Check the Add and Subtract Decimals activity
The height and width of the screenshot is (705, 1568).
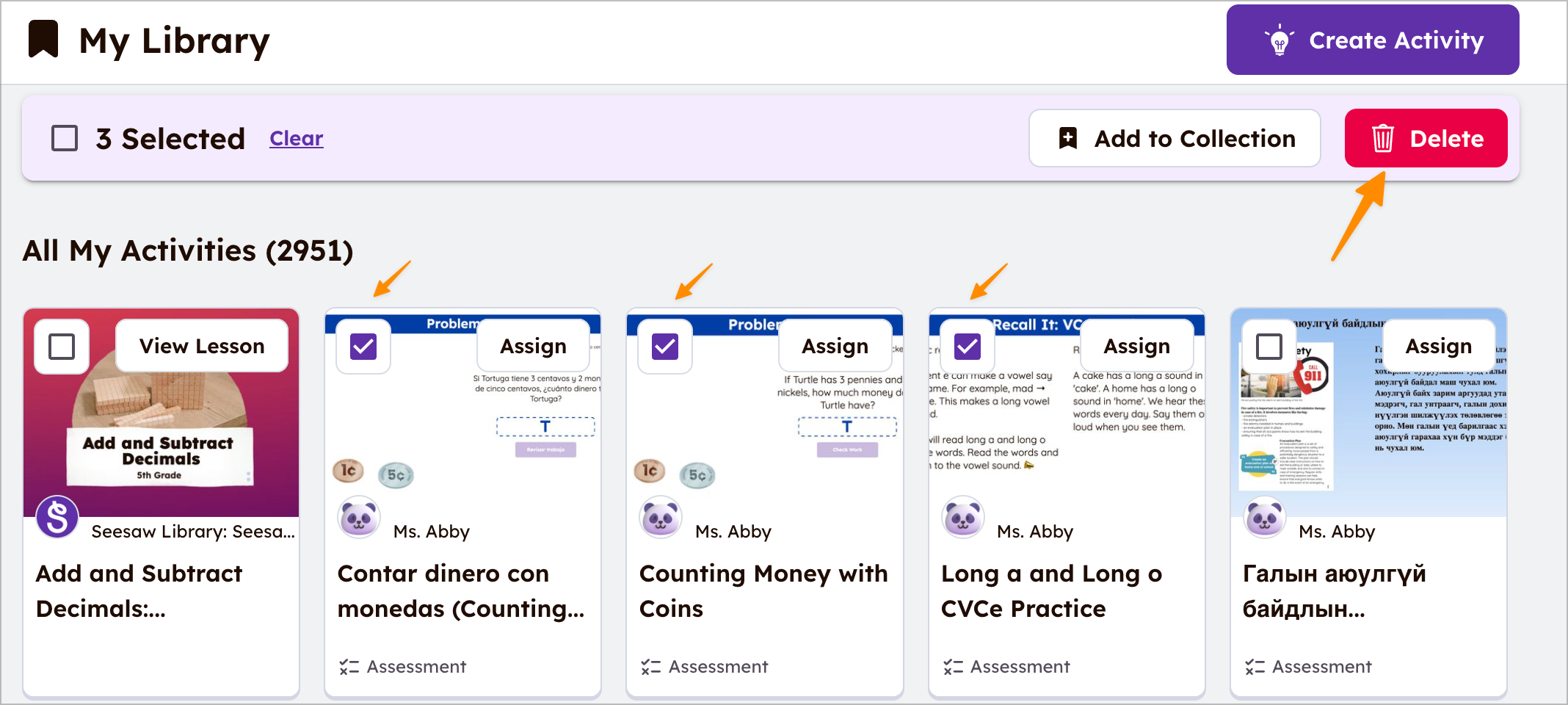(62, 347)
